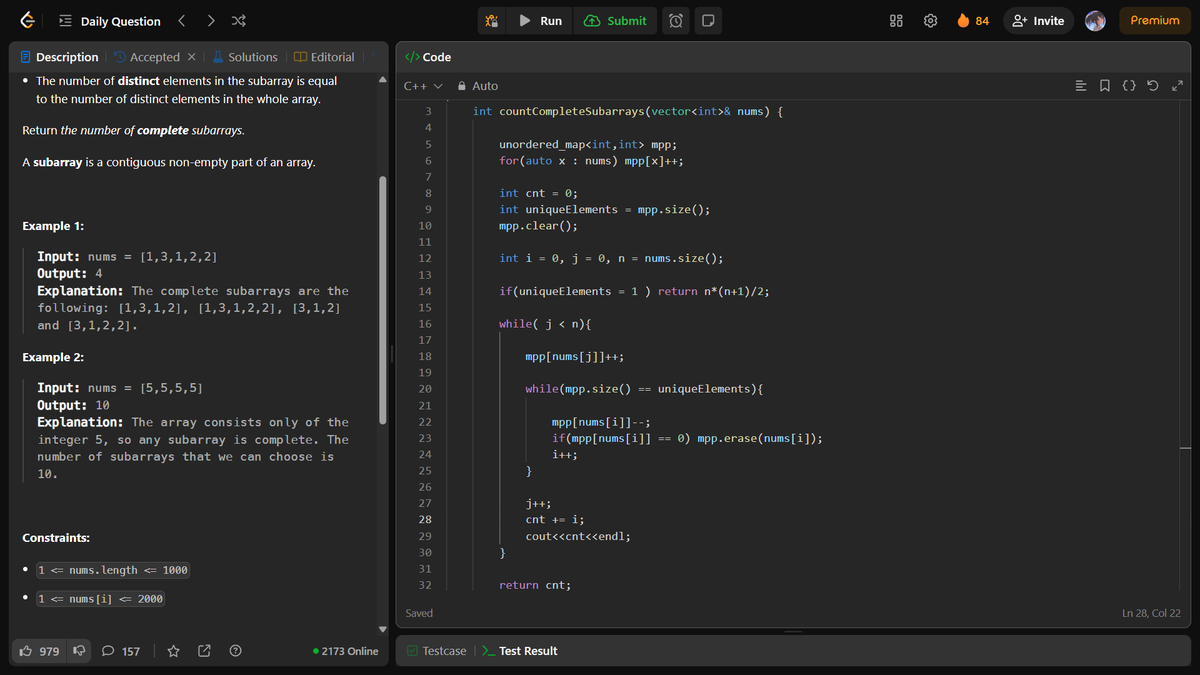The width and height of the screenshot is (1200, 675).
Task: Close the Accepted tab
Action: click(x=191, y=57)
